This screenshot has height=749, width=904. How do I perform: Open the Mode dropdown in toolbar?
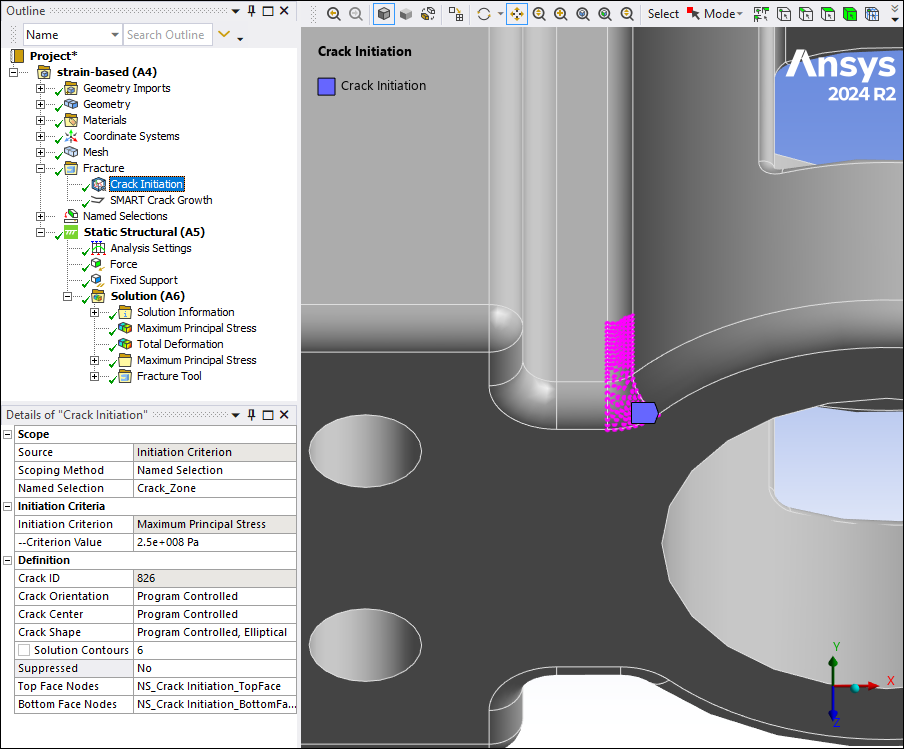pyautogui.click(x=722, y=14)
